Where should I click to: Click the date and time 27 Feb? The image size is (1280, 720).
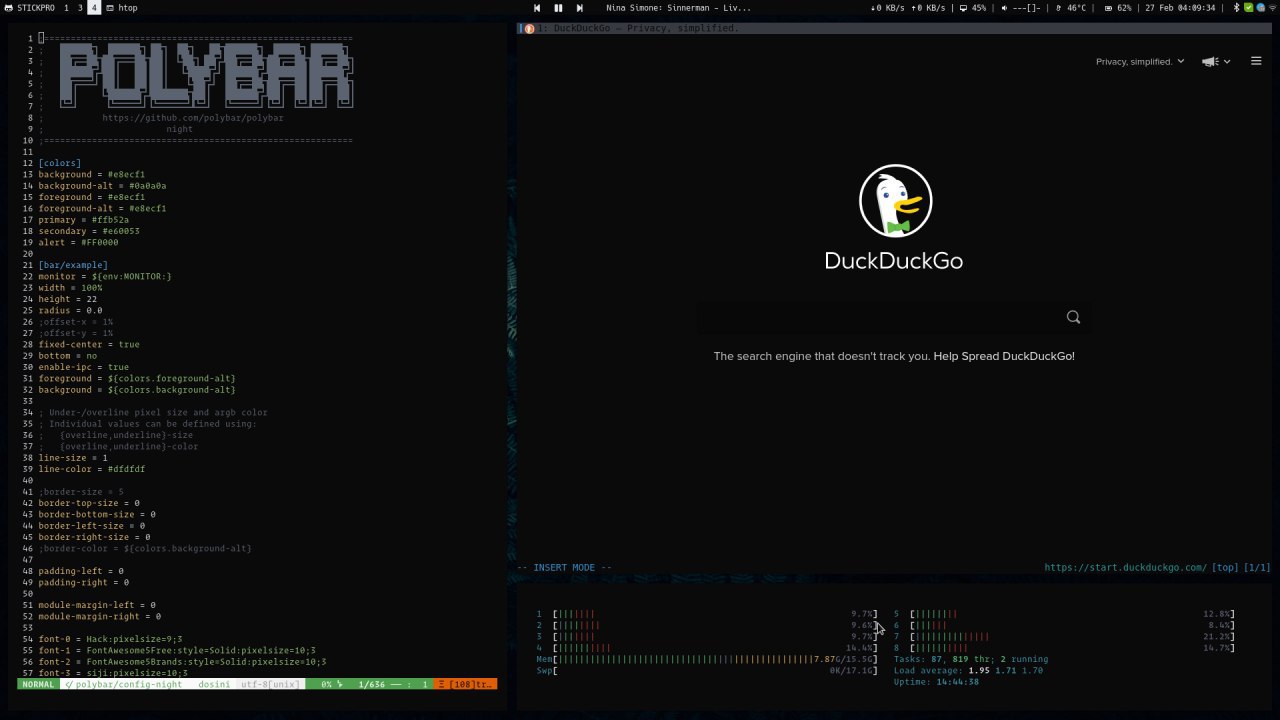coord(1180,8)
